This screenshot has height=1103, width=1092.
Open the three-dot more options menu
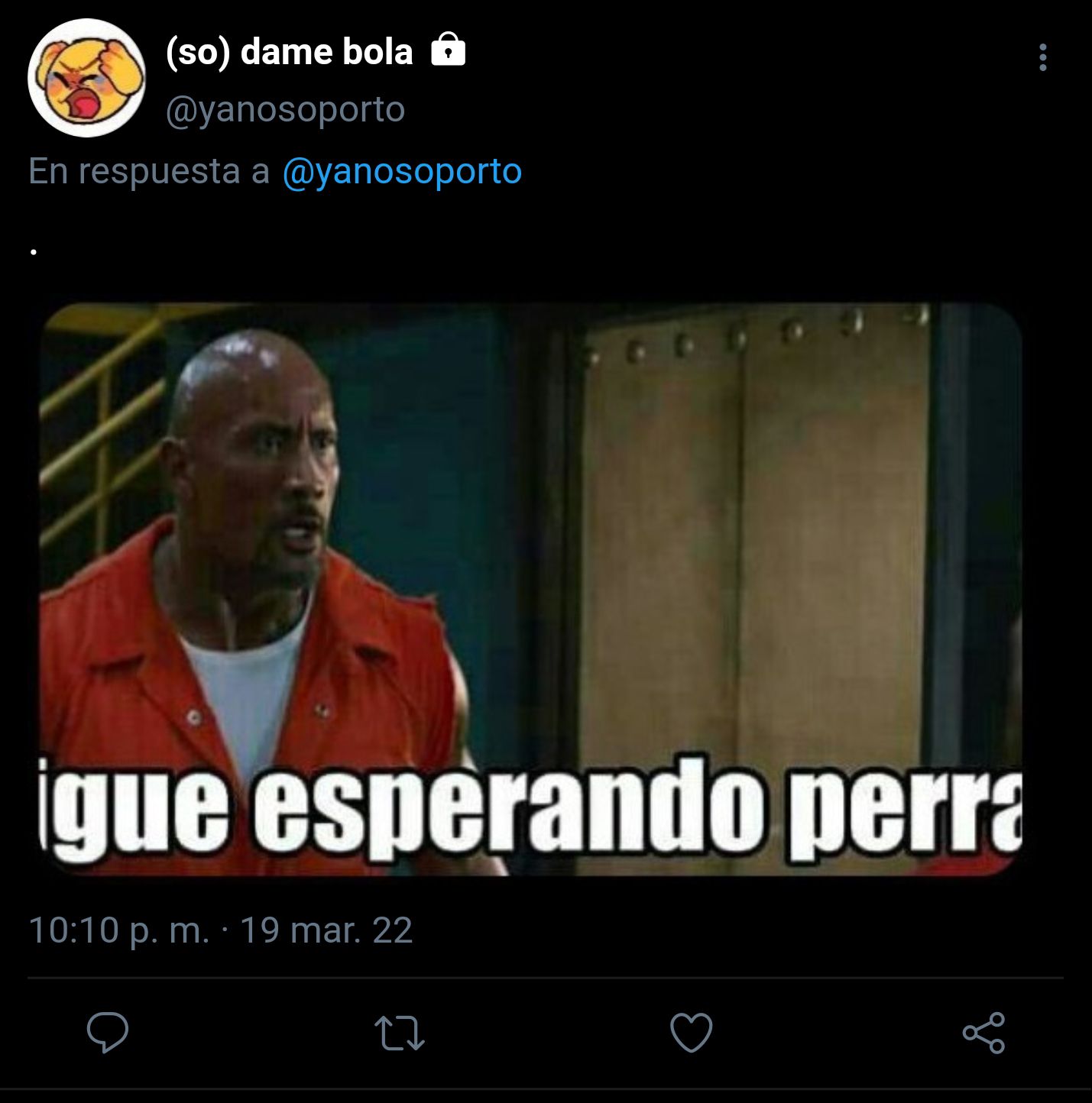(x=1042, y=57)
